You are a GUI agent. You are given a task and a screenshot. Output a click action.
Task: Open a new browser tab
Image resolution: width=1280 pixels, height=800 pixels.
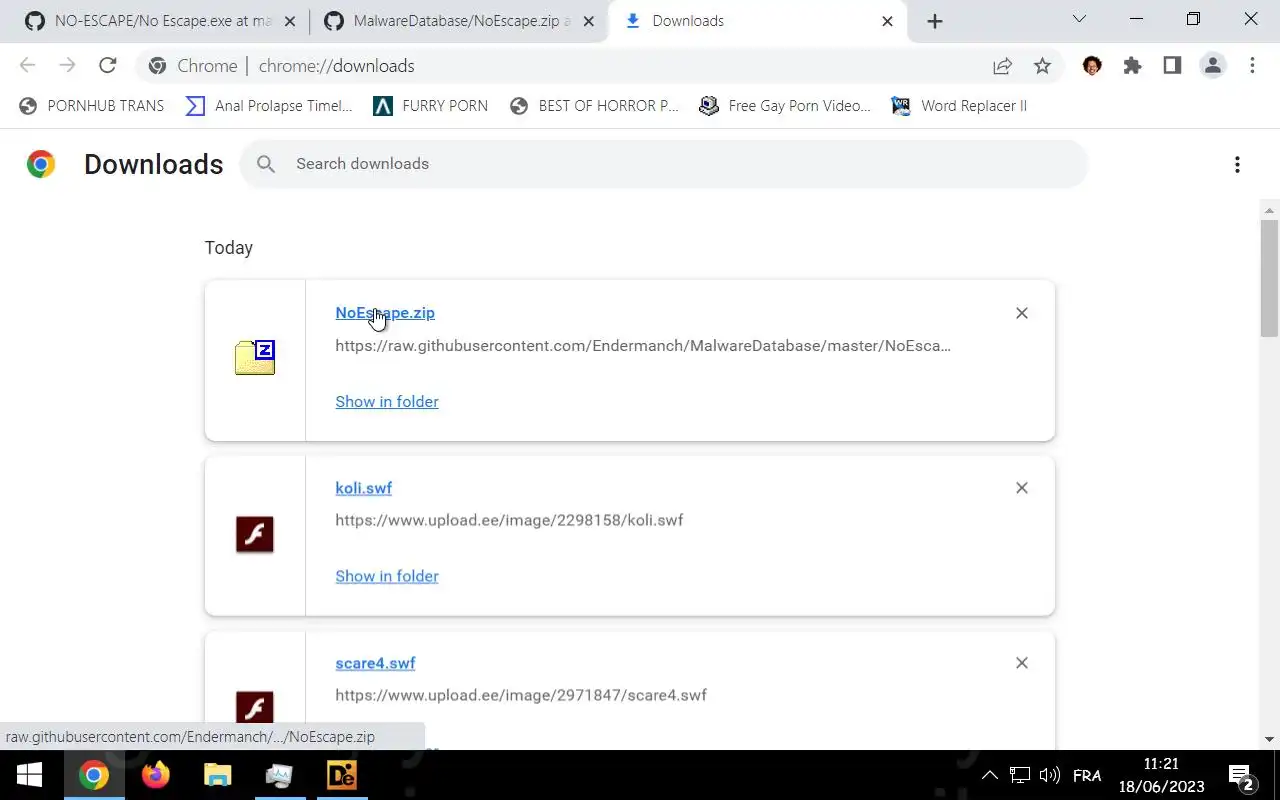tap(934, 21)
